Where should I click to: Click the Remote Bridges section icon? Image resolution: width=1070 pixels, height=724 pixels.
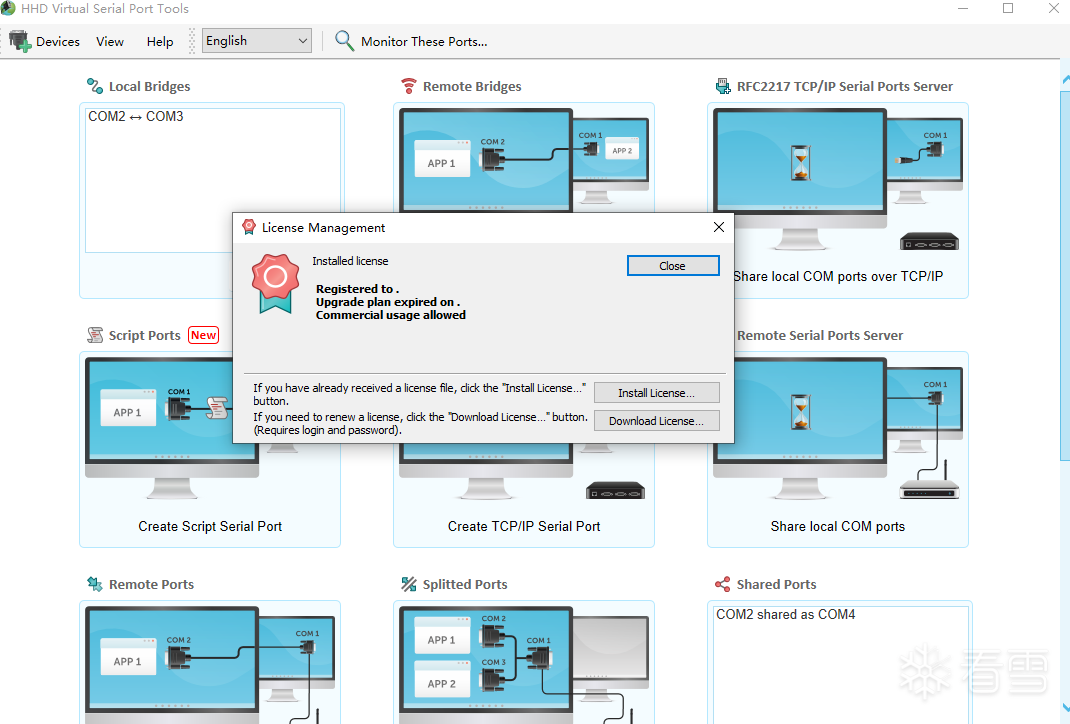click(x=408, y=86)
